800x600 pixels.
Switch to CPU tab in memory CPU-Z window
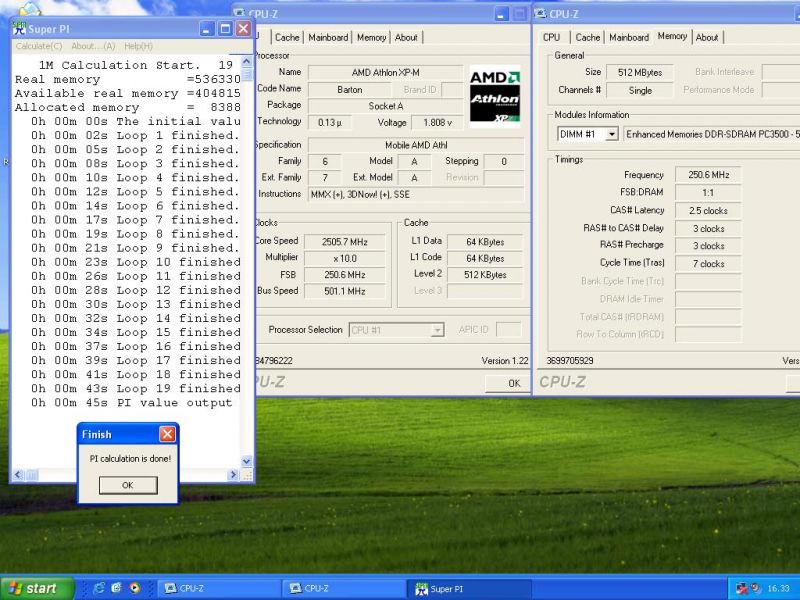pos(552,37)
